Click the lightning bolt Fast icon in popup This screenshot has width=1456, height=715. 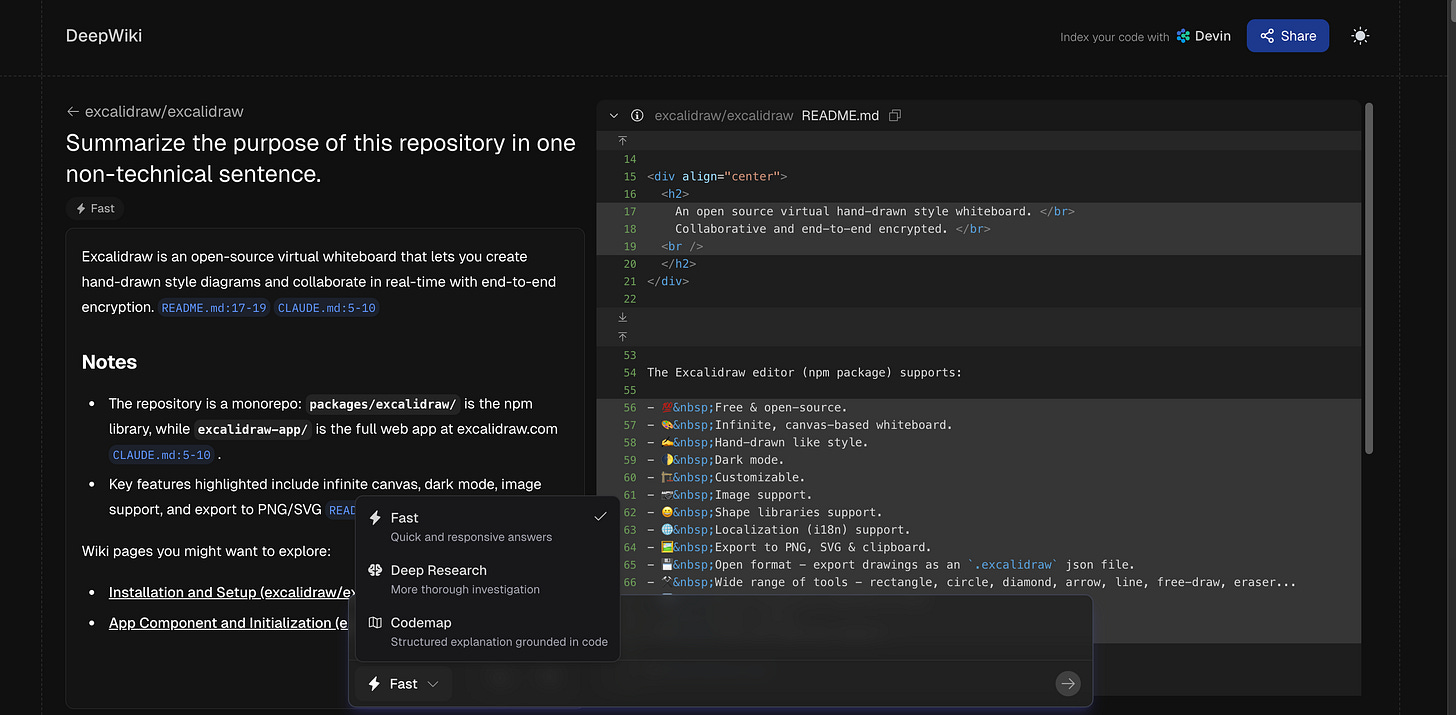tap(375, 517)
